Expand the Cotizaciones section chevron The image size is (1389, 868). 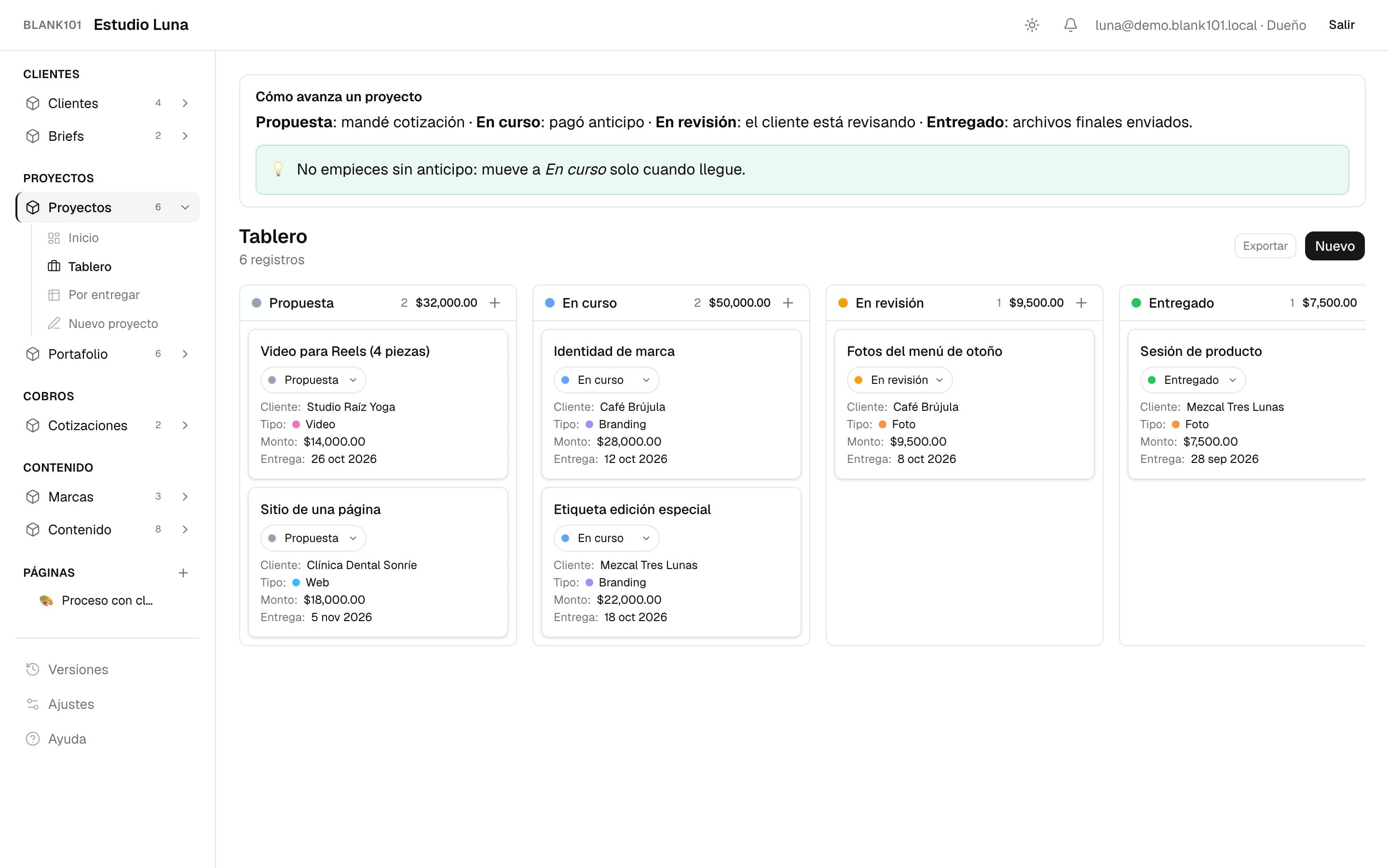(185, 425)
